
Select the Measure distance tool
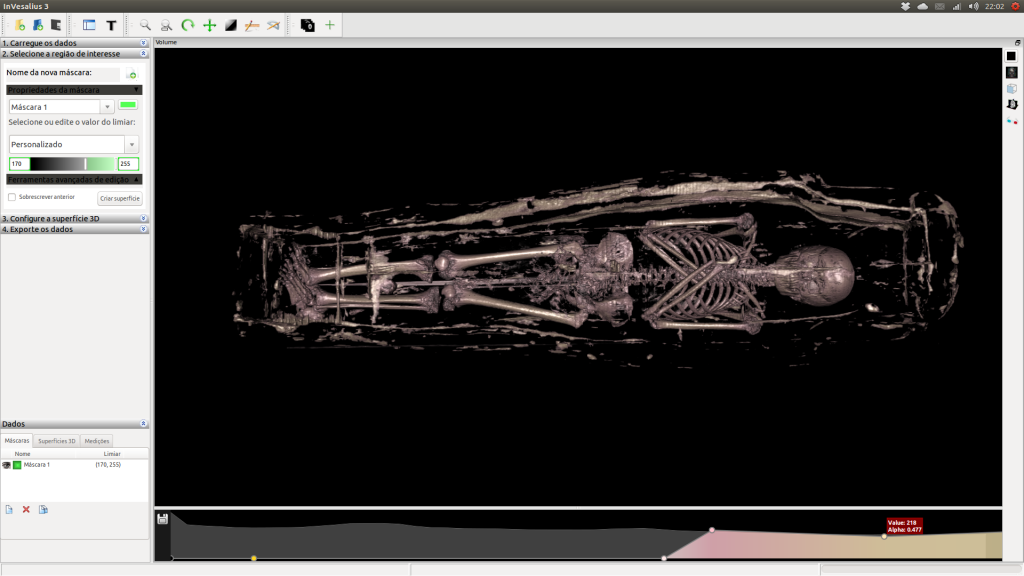pyautogui.click(x=251, y=25)
